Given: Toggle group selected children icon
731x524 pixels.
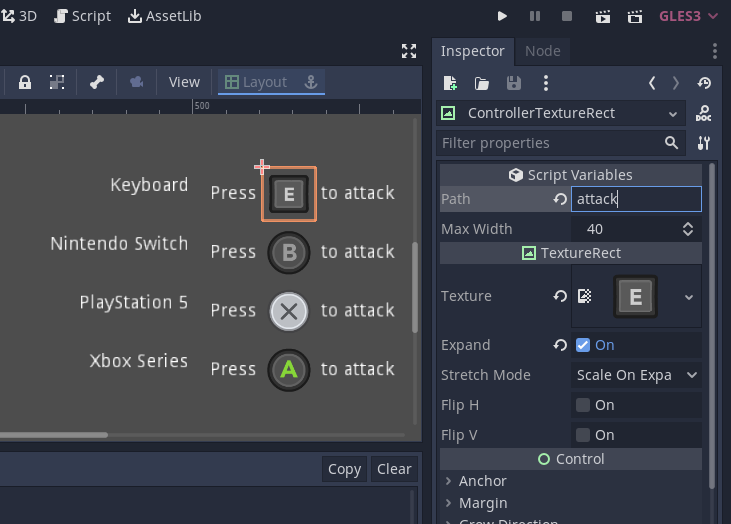Looking at the screenshot, I should (57, 83).
